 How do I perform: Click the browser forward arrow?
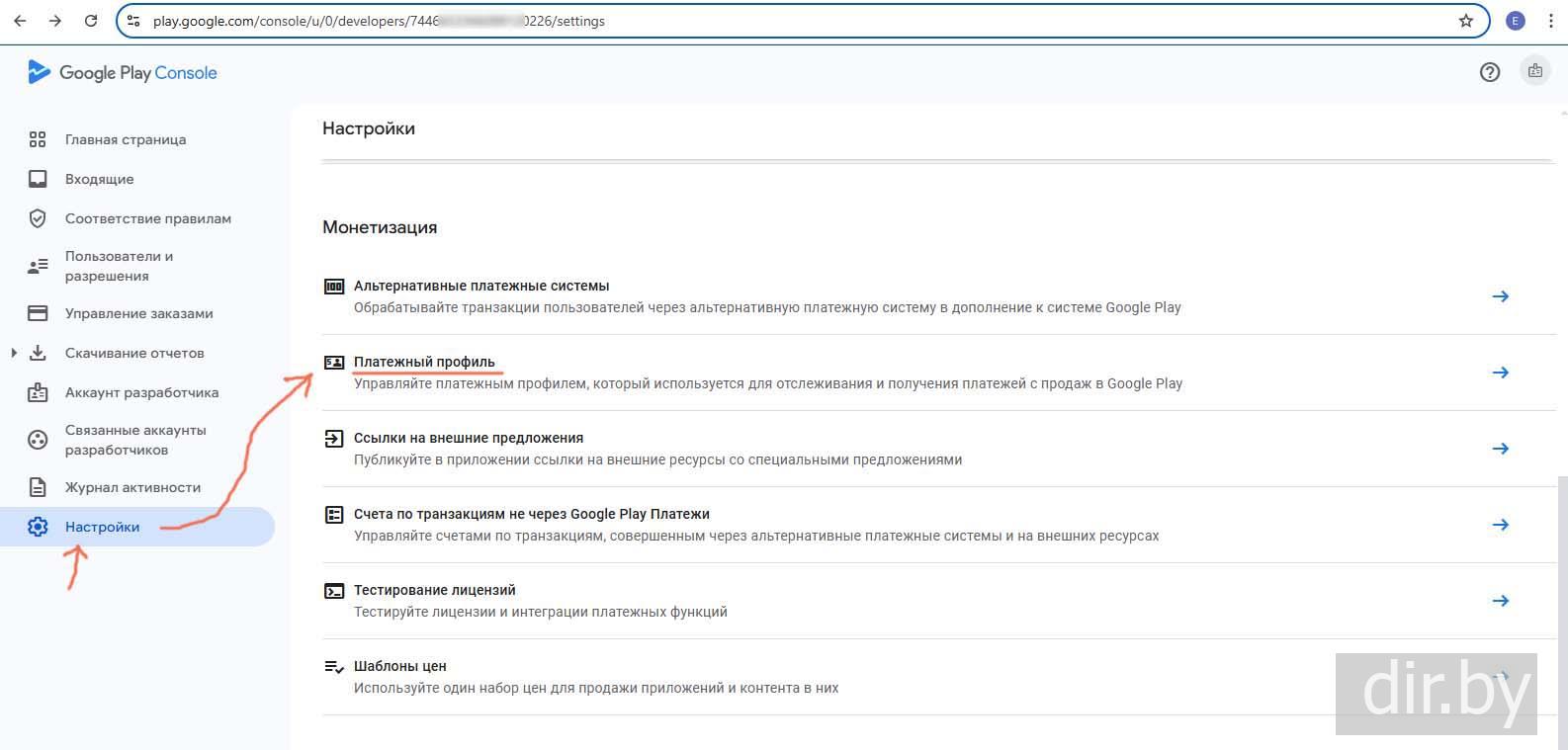pos(55,21)
